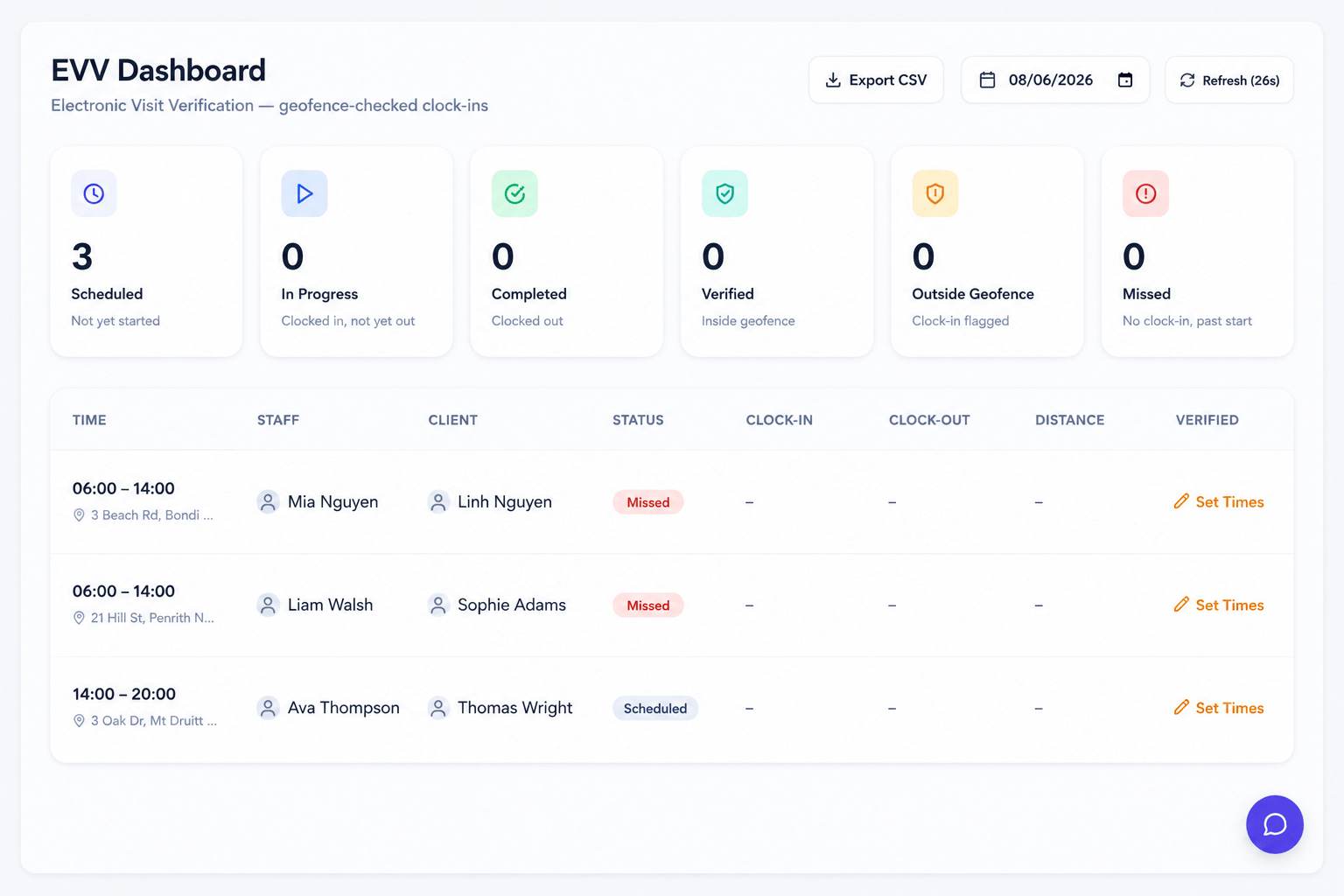Viewport: 1344px width, 896px height.
Task: Click Missed badge in Liam Walsh's row
Action: [x=648, y=605]
